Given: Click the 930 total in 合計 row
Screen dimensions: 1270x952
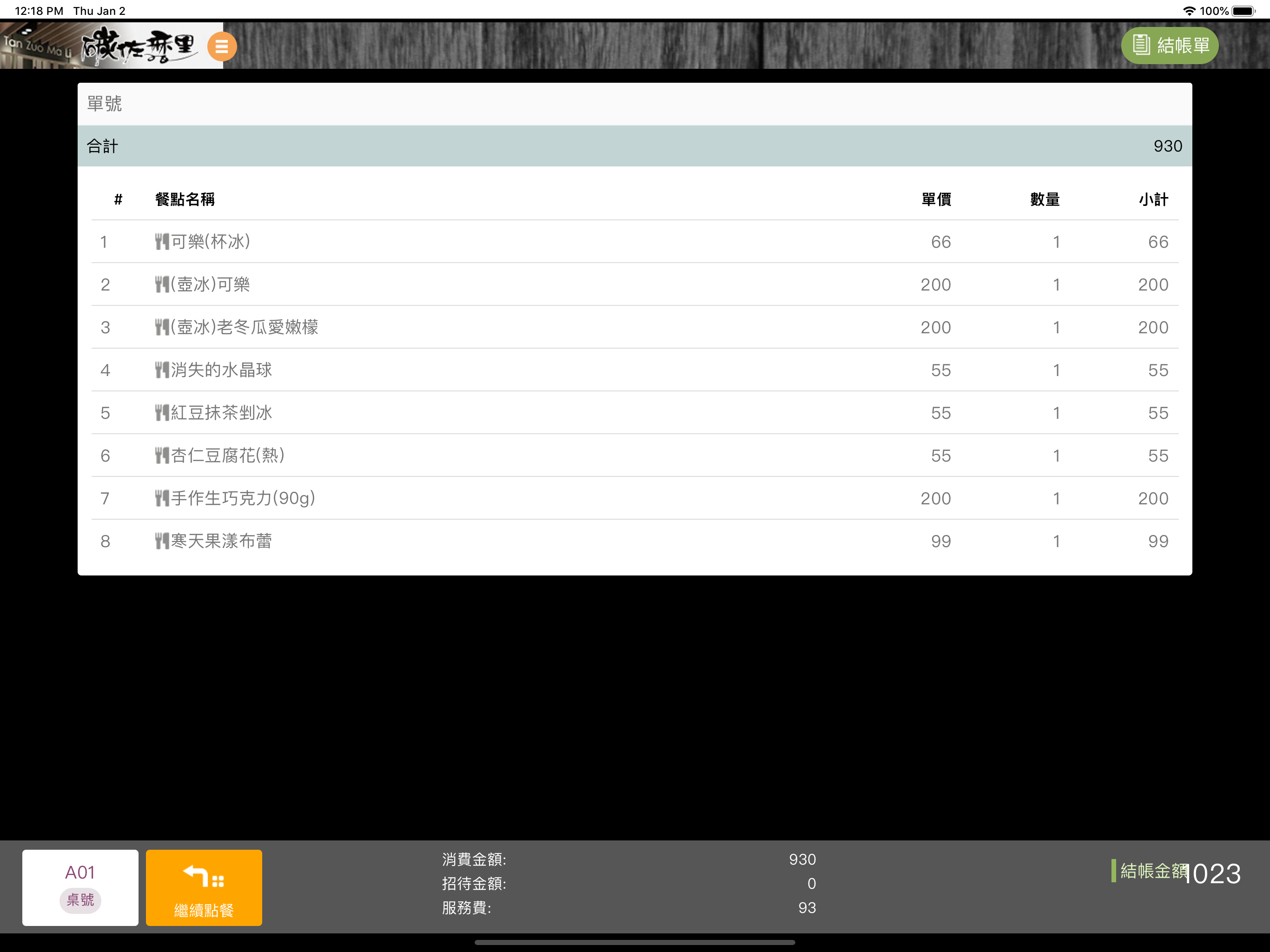Looking at the screenshot, I should [x=1168, y=146].
